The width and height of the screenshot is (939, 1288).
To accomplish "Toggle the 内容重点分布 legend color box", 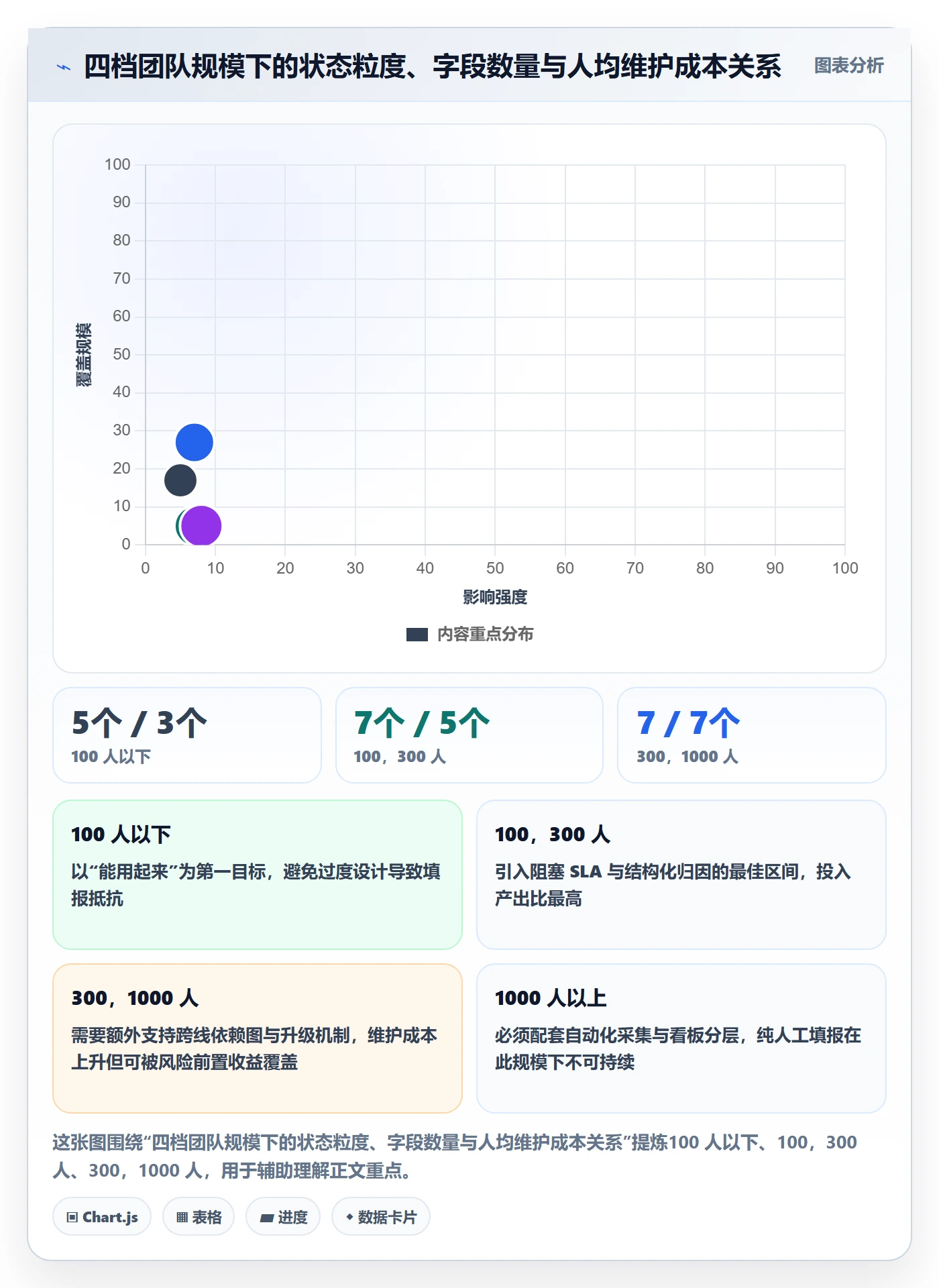I will click(x=417, y=635).
